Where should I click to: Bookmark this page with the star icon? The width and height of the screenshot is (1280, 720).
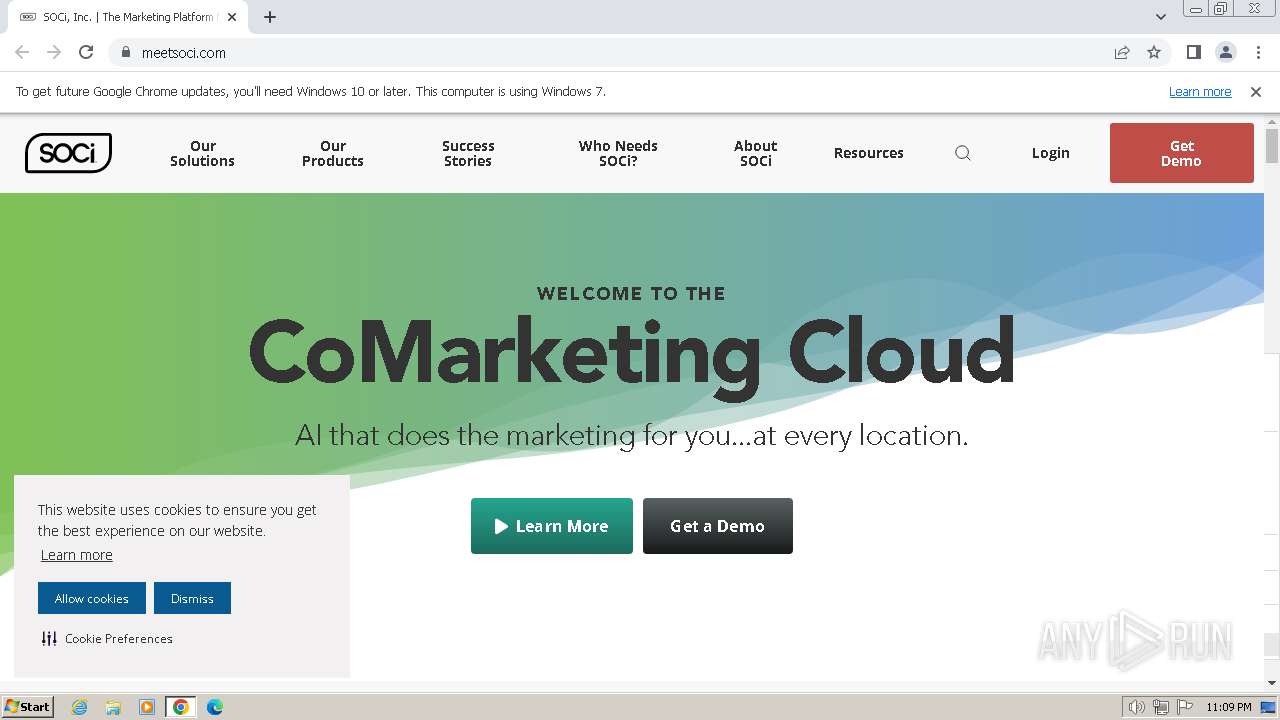pyautogui.click(x=1154, y=52)
